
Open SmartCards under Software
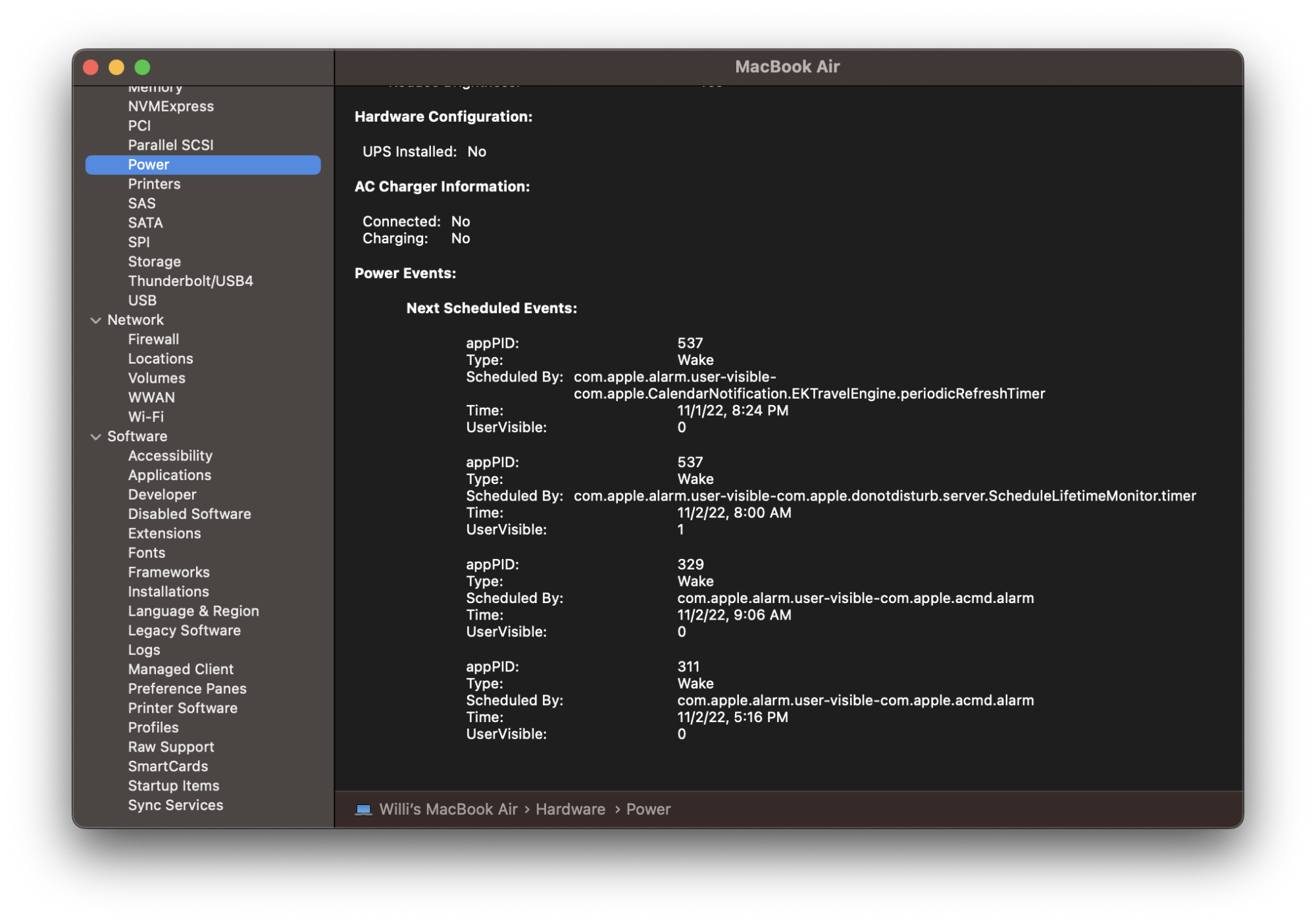tap(168, 766)
